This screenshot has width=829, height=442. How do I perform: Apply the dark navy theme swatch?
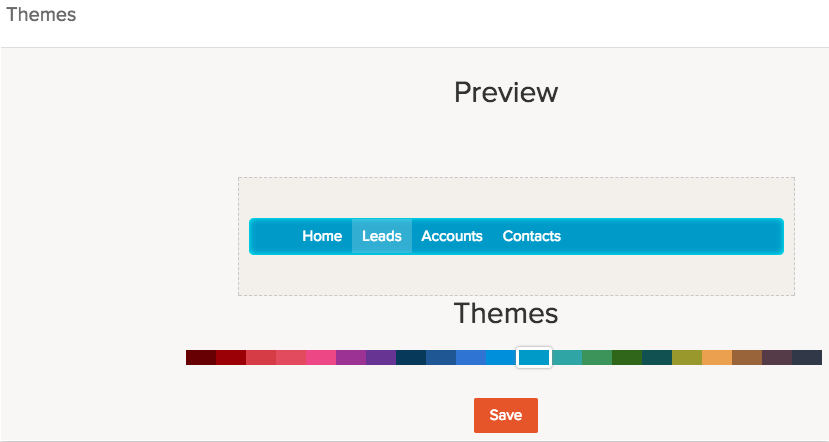[411, 357]
